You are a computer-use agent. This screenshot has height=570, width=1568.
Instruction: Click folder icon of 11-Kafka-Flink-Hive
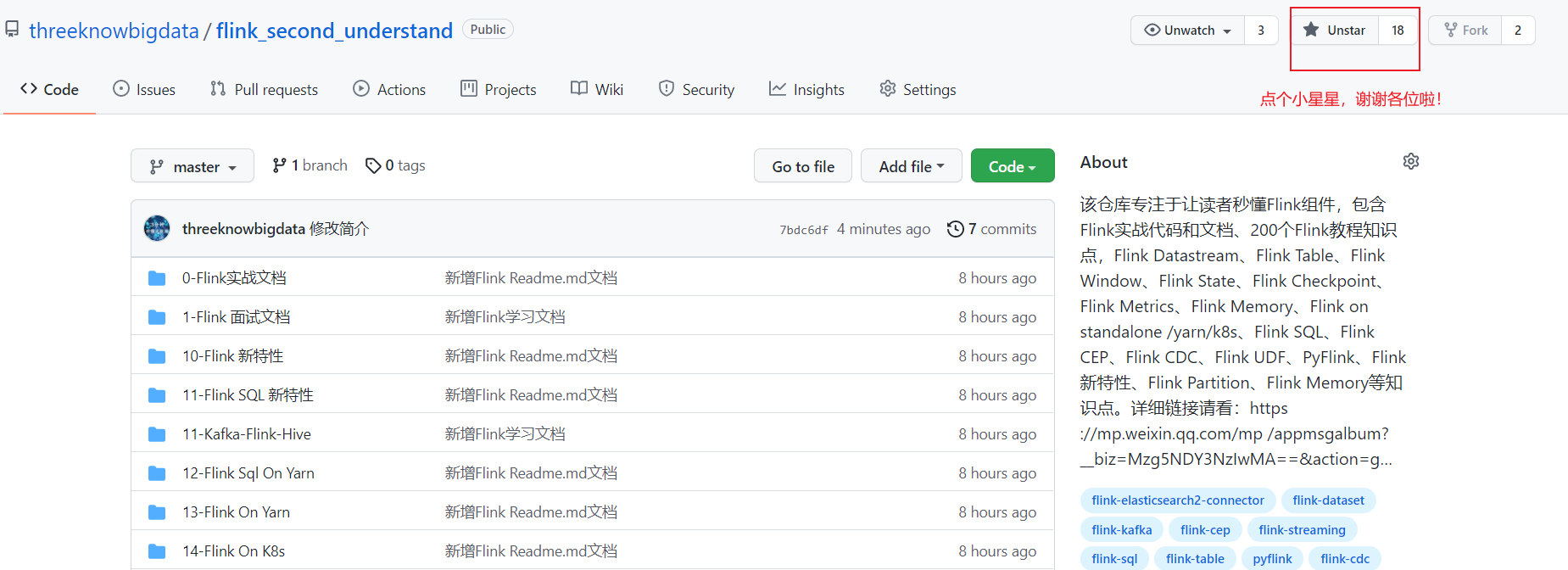click(157, 434)
